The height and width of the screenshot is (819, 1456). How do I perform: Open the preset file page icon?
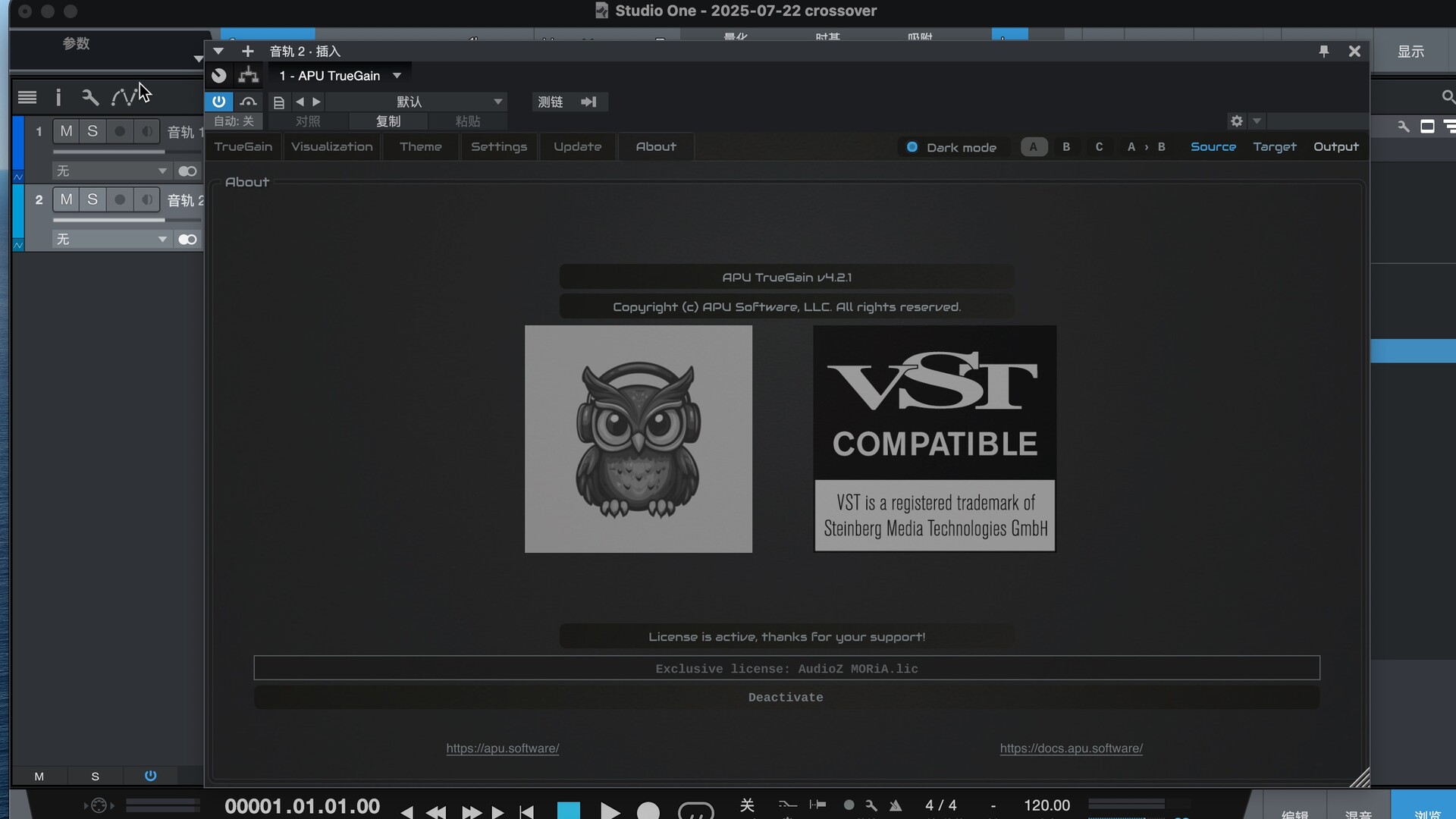click(279, 102)
